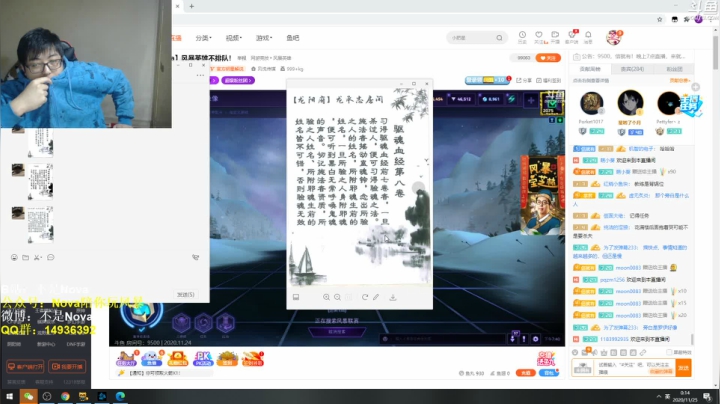Download the picture from the image viewer toolbar
This screenshot has height=404, width=720.
pyautogui.click(x=393, y=297)
